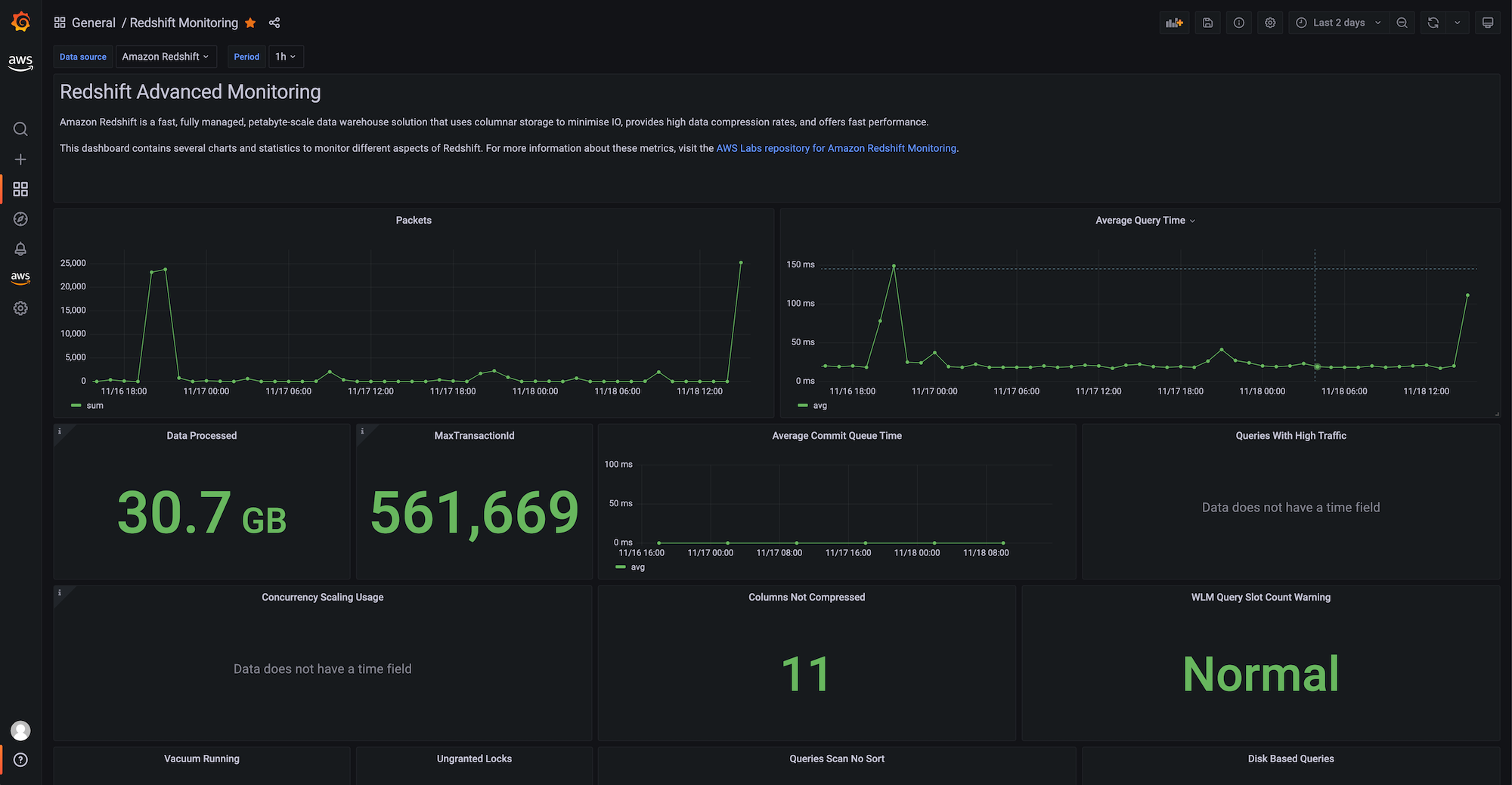Share the dashboard via share icon
The height and width of the screenshot is (785, 1512).
pos(274,23)
